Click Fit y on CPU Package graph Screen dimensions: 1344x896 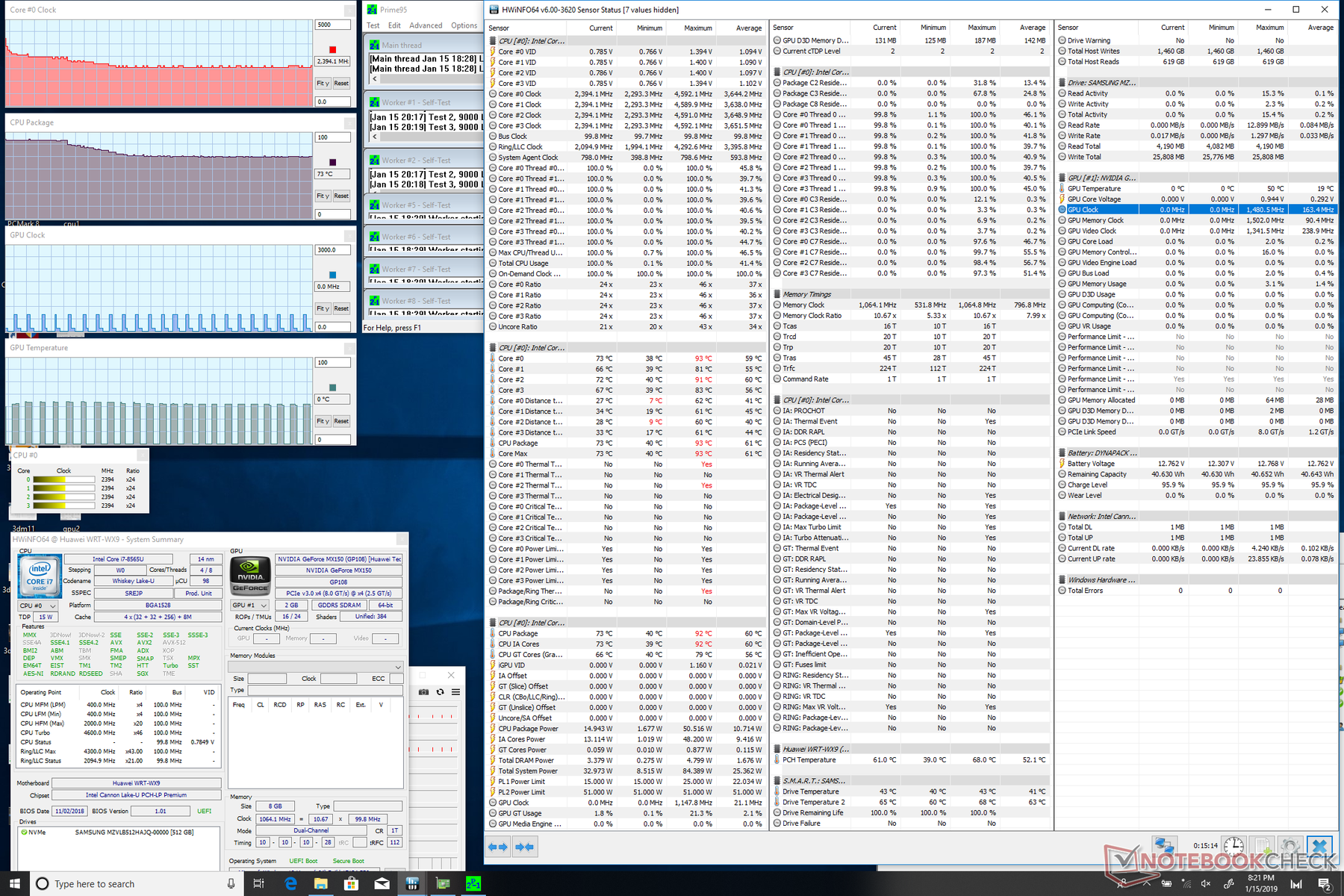(x=323, y=196)
